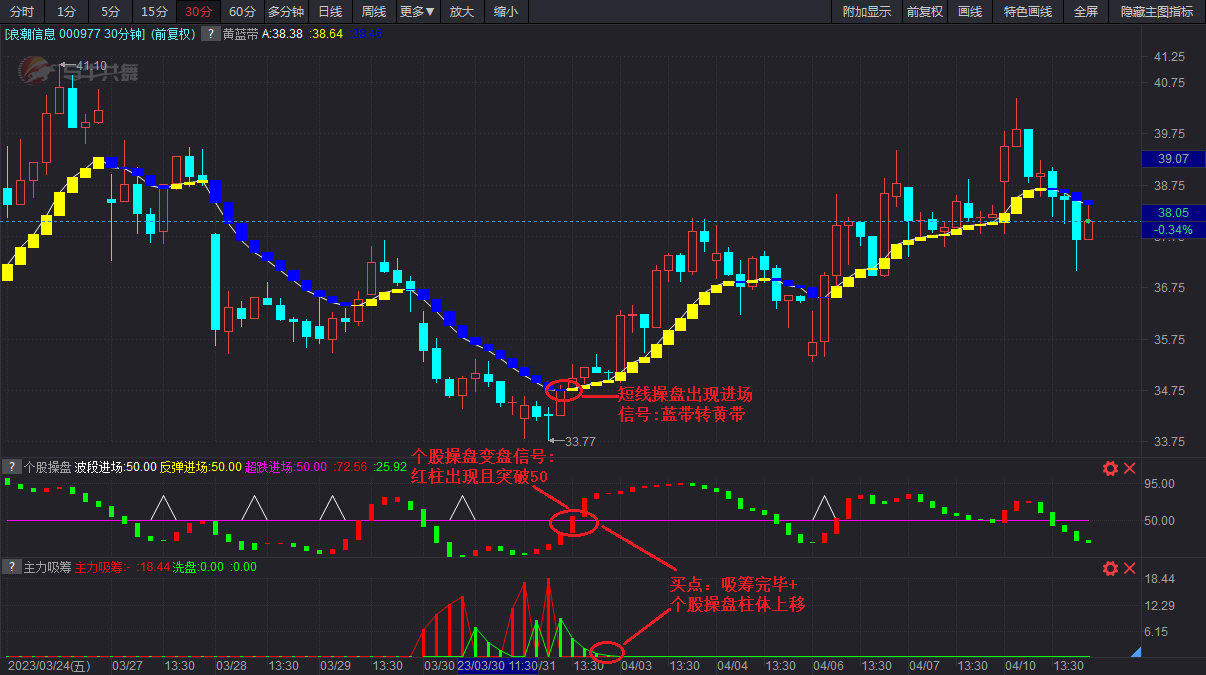Click the 34.75 price axis label
Viewport: 1206px width, 675px height.
point(1170,390)
